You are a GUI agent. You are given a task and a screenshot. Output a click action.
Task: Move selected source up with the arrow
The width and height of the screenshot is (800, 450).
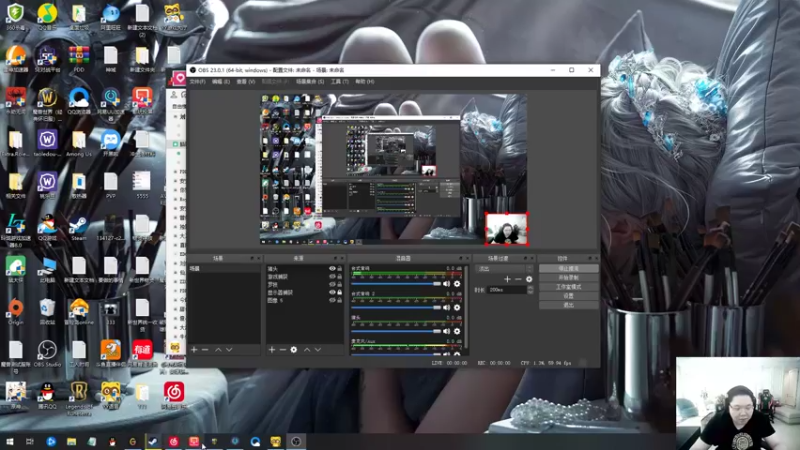tap(307, 350)
